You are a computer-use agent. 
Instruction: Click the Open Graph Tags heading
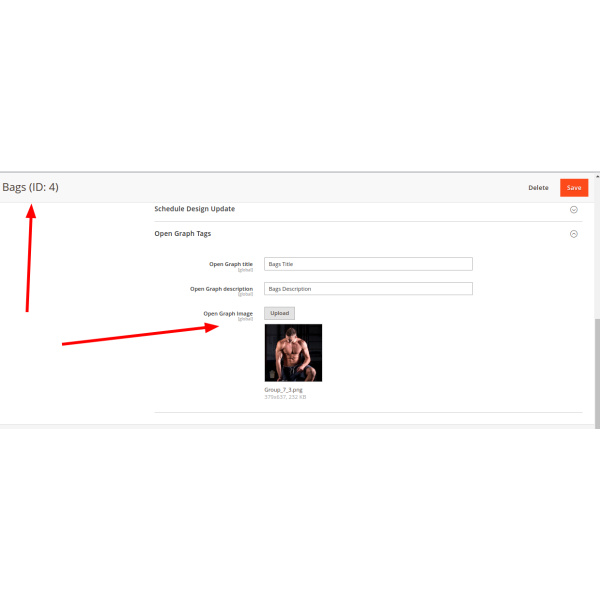tap(183, 233)
